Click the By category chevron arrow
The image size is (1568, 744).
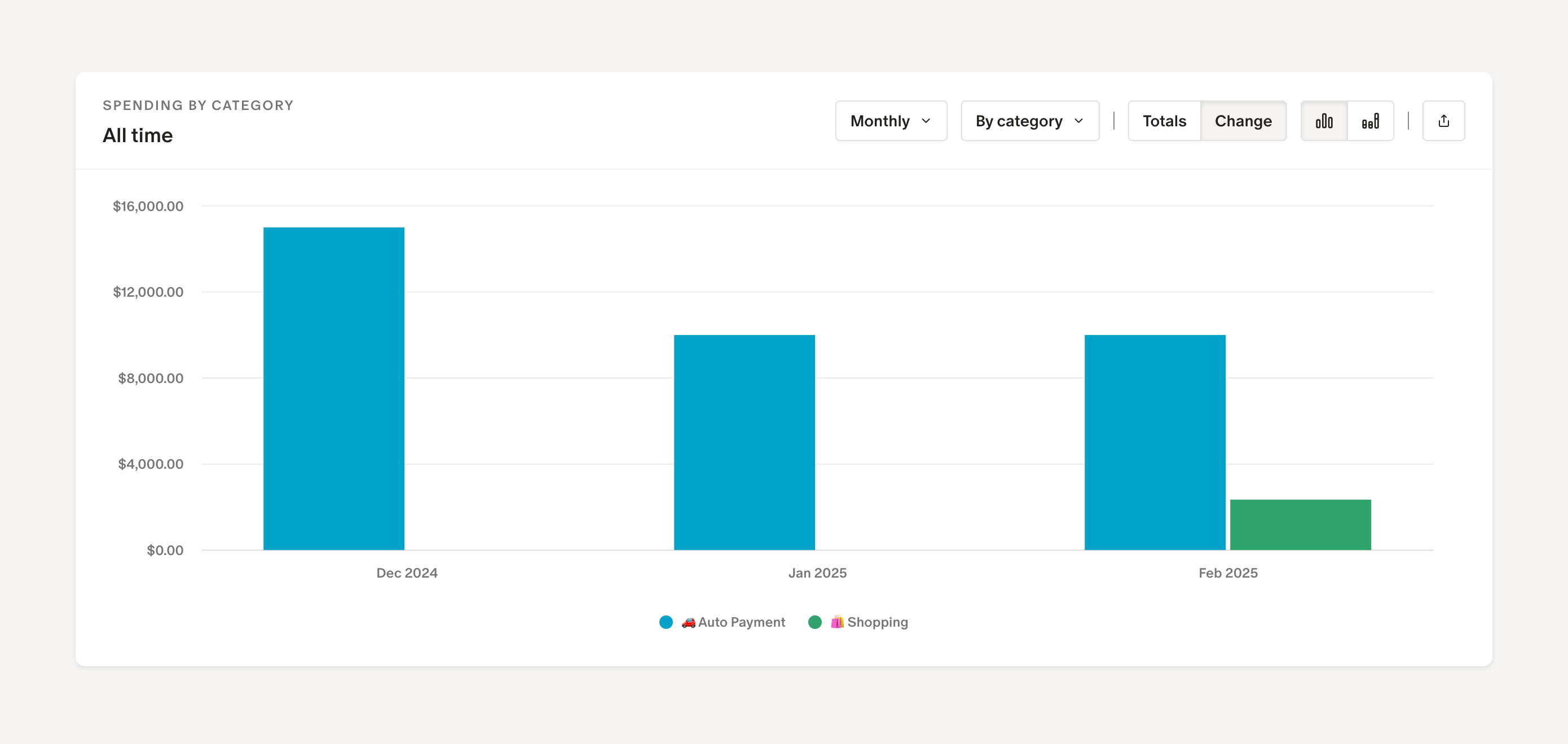click(x=1078, y=121)
